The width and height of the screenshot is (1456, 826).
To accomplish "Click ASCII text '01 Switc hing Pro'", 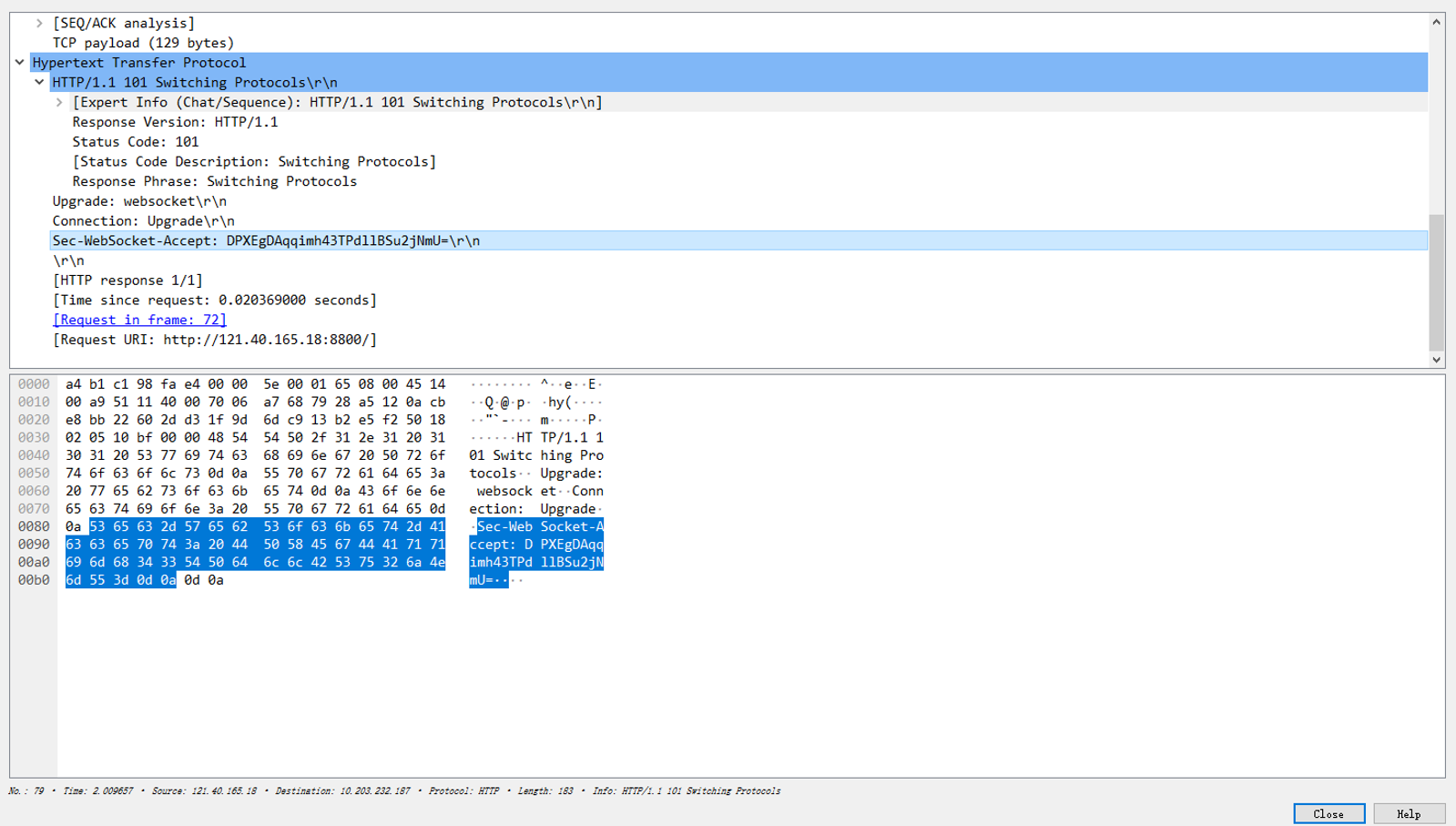I will (x=536, y=455).
